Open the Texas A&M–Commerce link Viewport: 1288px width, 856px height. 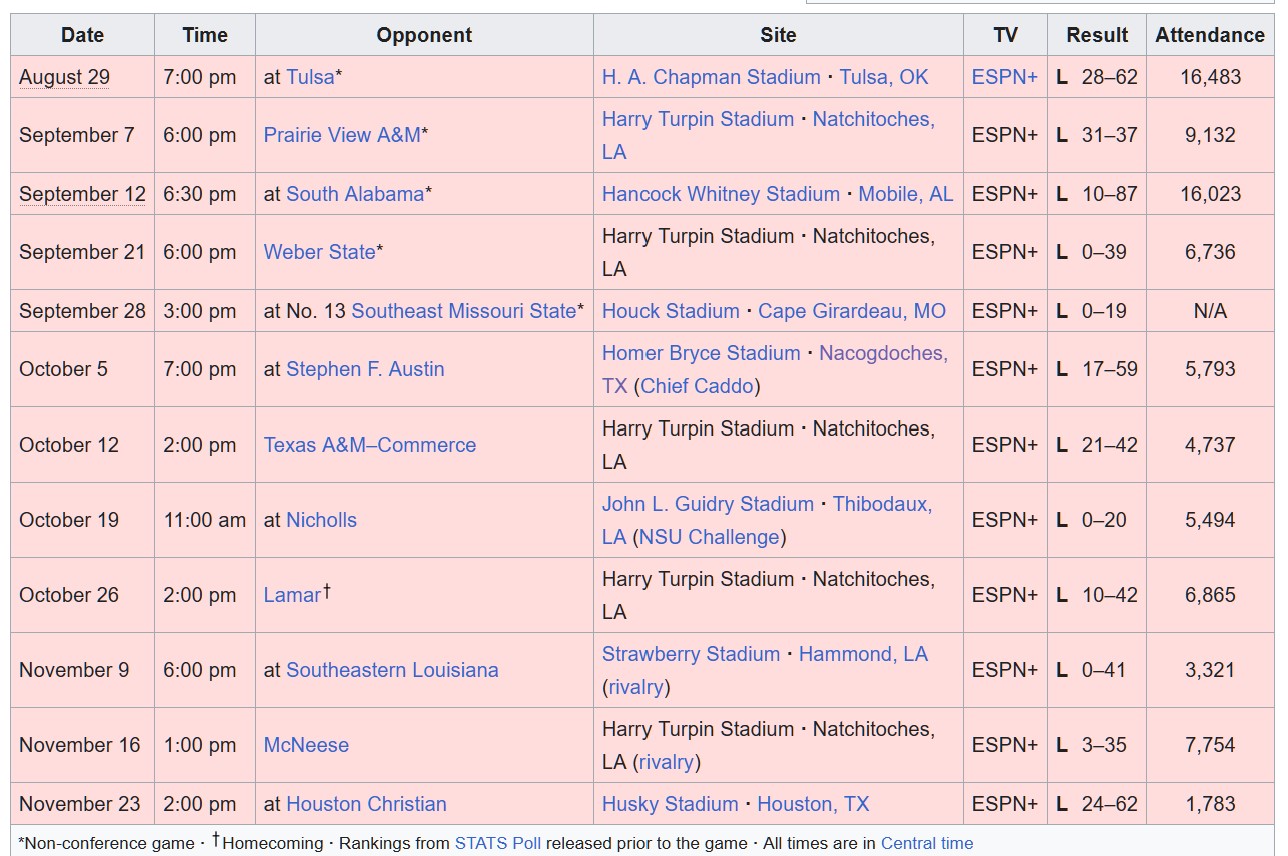[370, 445]
